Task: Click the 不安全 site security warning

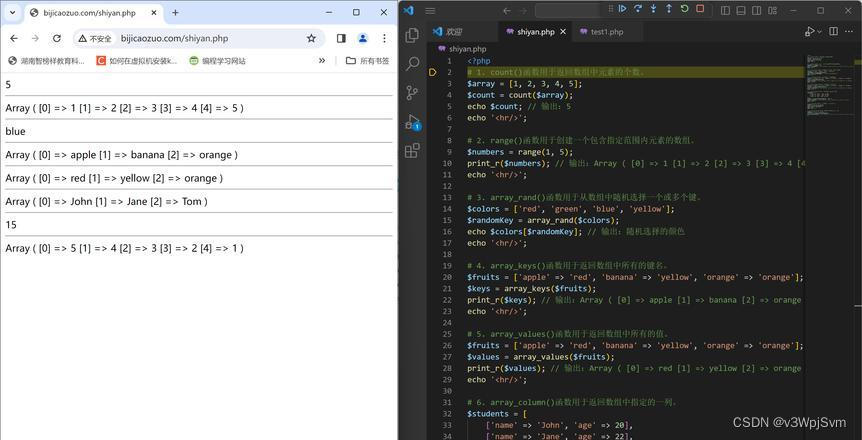Action: 95,38
